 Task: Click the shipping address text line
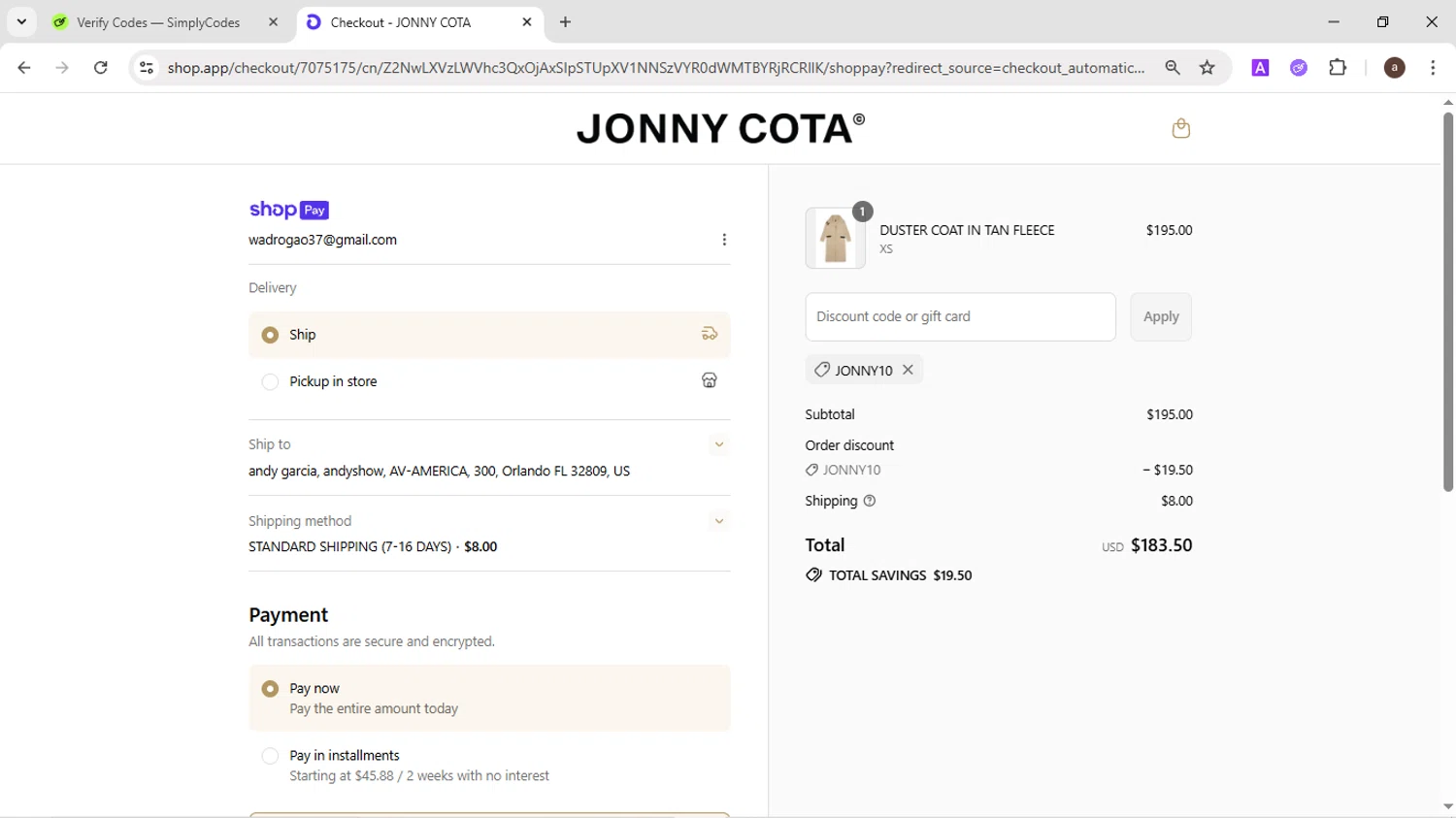(439, 471)
